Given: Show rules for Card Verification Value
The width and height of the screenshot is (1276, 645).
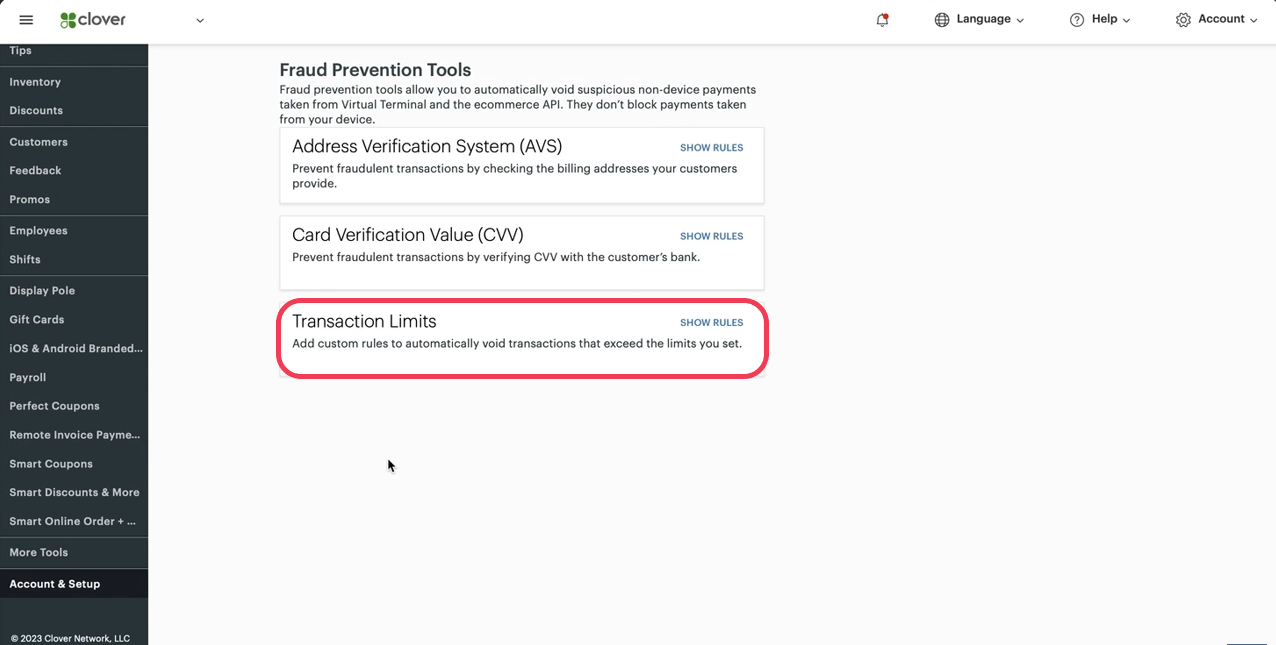Looking at the screenshot, I should coord(711,237).
